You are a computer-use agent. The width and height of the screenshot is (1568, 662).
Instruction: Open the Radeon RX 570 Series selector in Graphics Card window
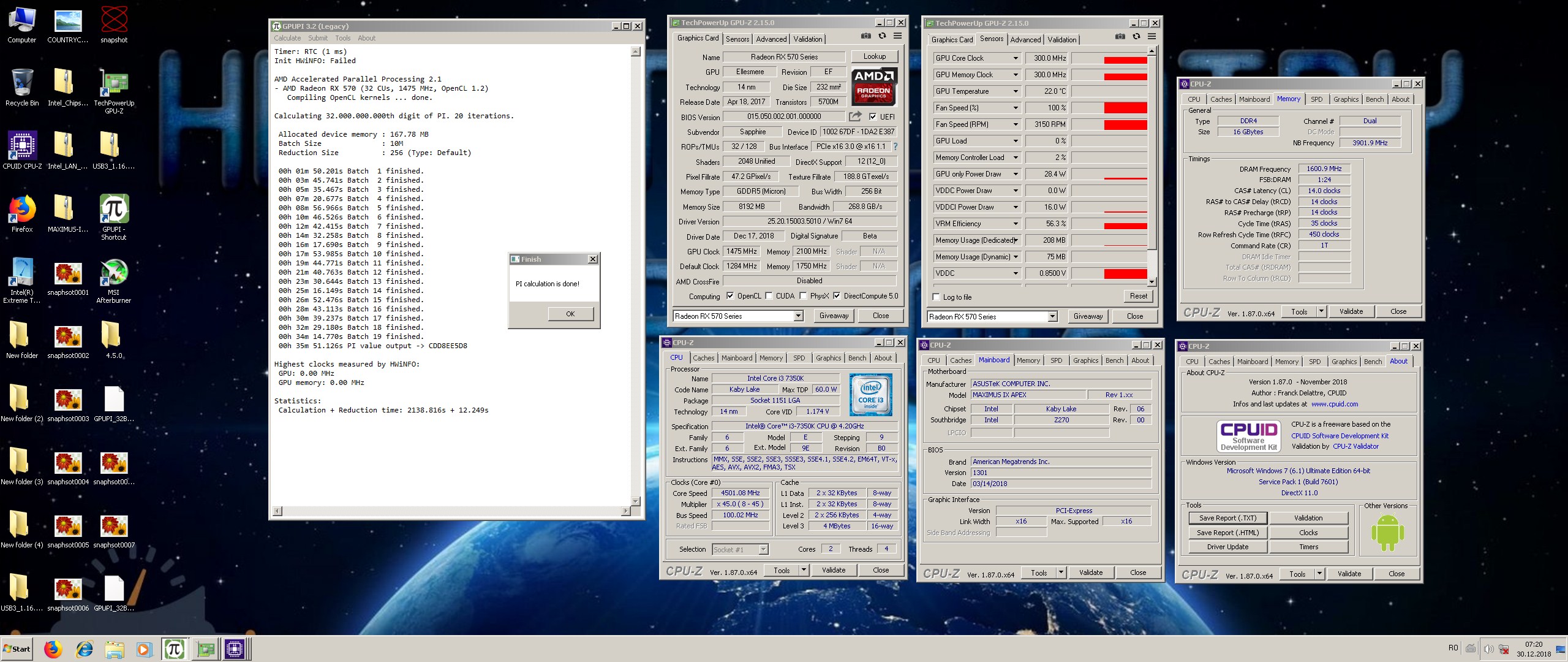tap(738, 316)
